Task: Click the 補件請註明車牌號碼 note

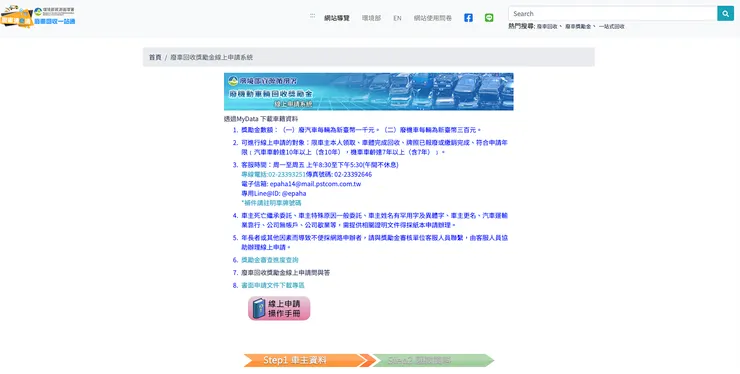Action: [271, 203]
